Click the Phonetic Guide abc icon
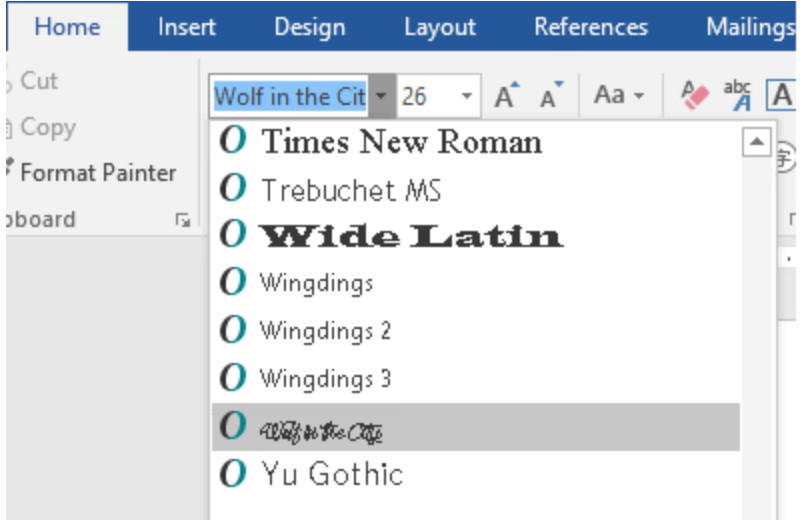This screenshot has width=800, height=520. [x=737, y=95]
